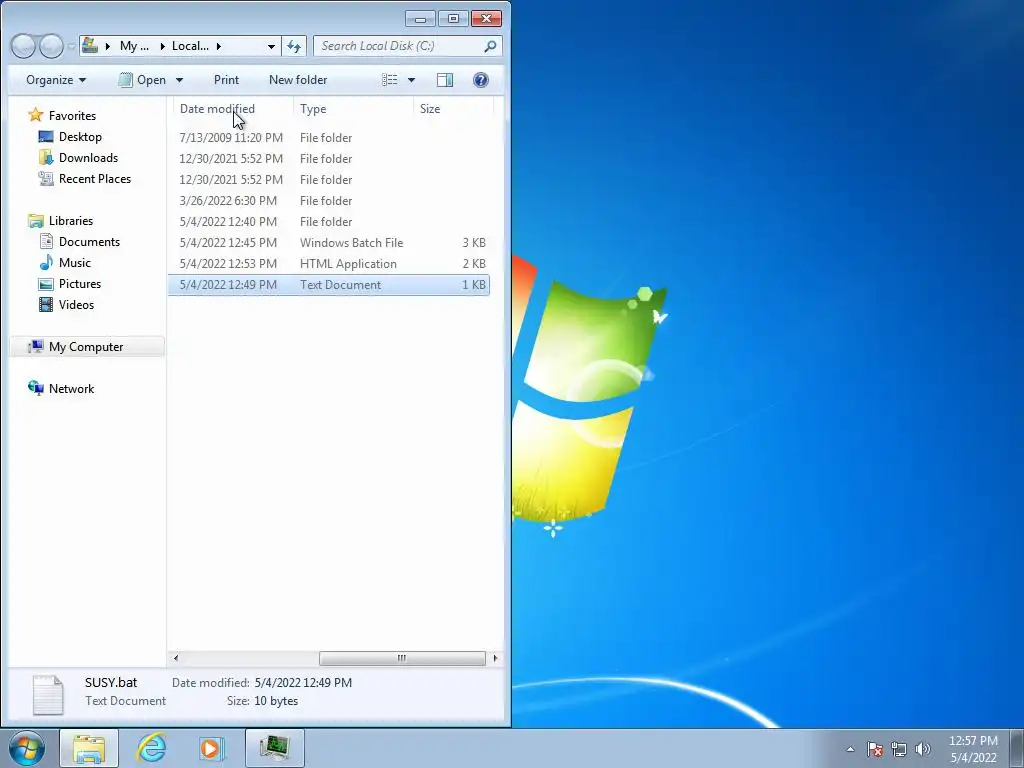Image resolution: width=1024 pixels, height=768 pixels.
Task: Launch Windows Media Player from taskbar
Action: (x=211, y=748)
